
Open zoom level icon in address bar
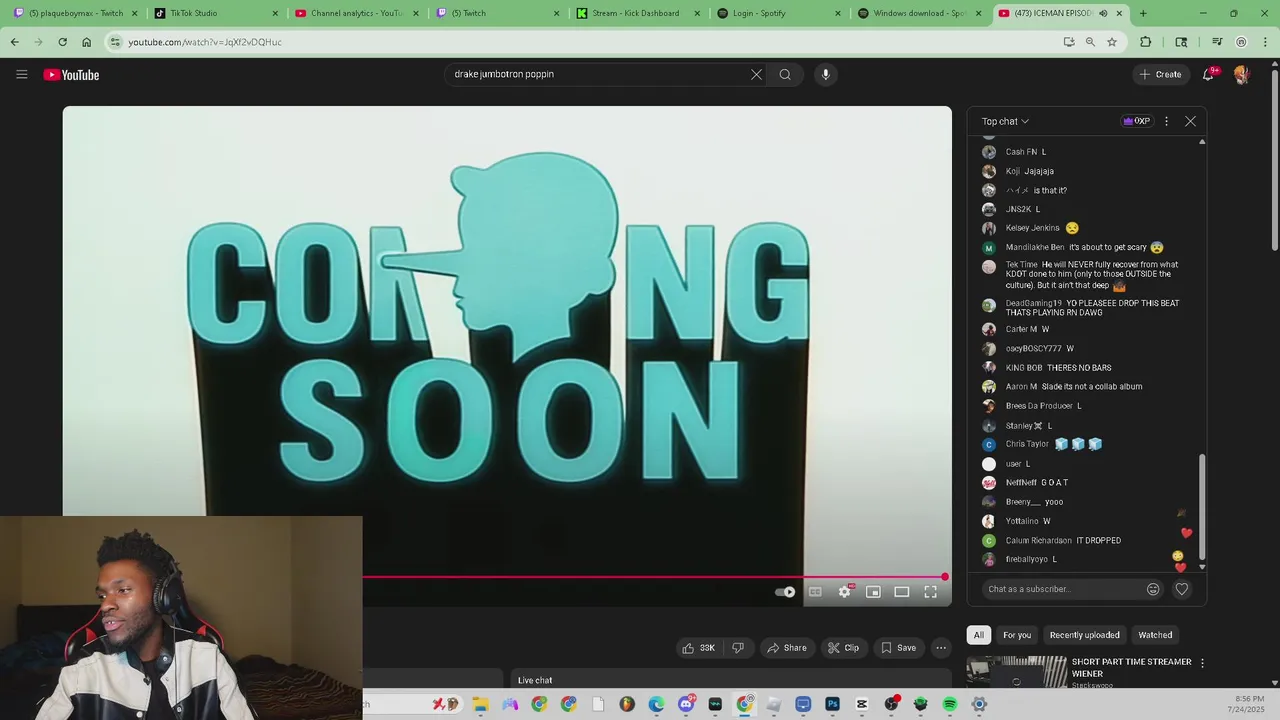point(1090,42)
